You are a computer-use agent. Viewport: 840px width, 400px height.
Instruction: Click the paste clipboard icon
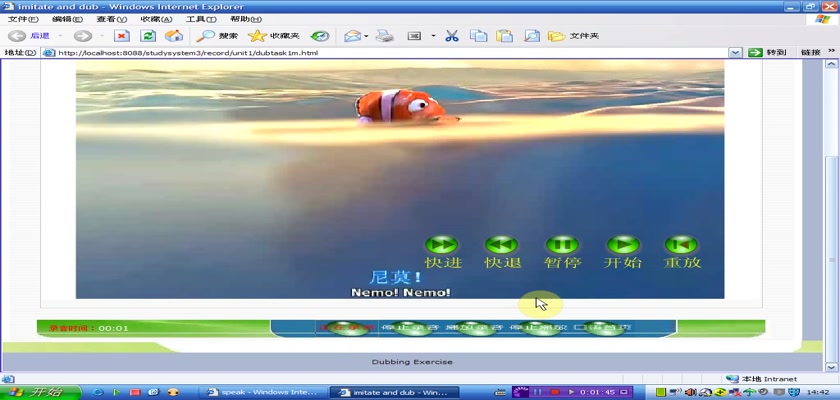pyautogui.click(x=504, y=36)
